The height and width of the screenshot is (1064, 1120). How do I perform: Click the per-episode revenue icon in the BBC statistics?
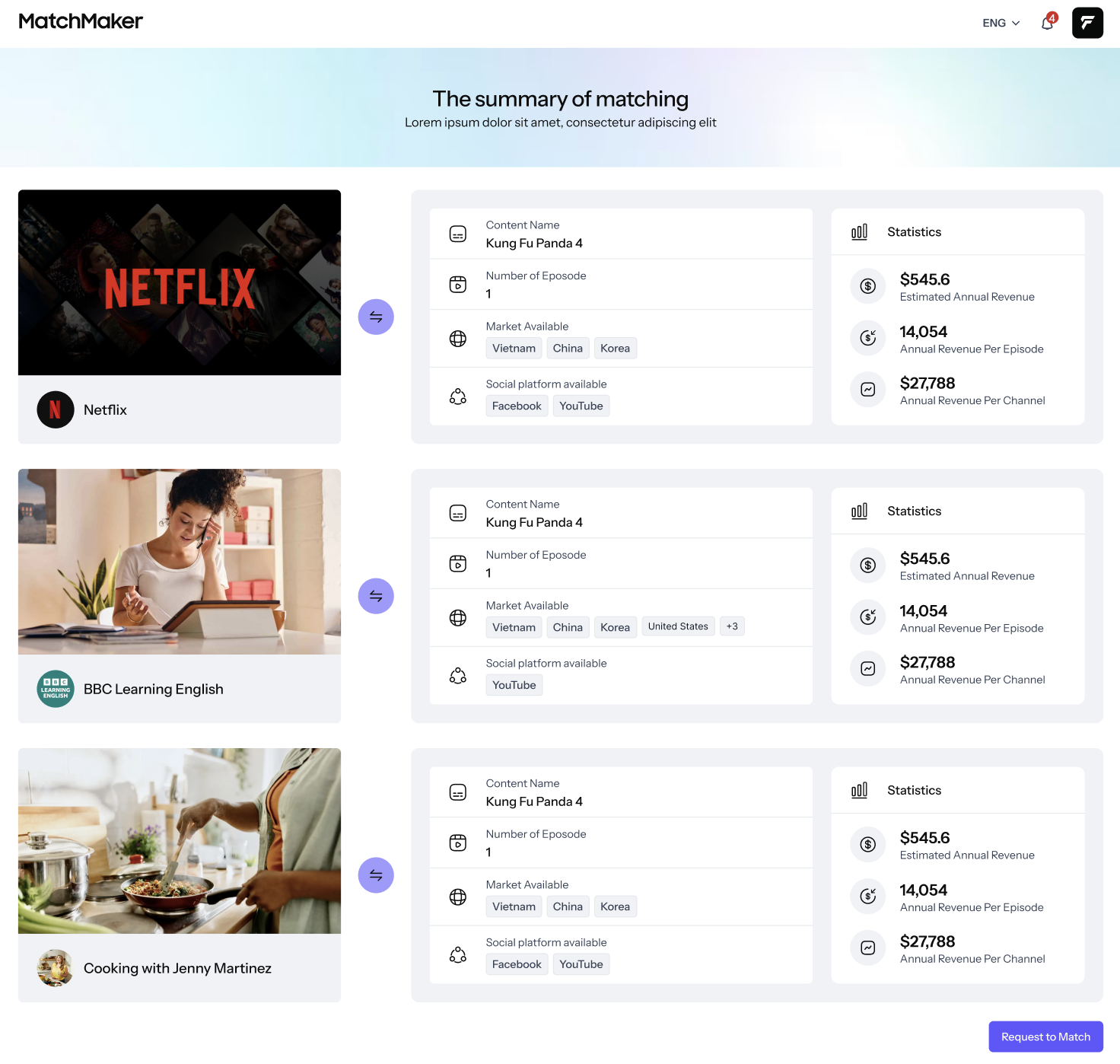tap(868, 617)
